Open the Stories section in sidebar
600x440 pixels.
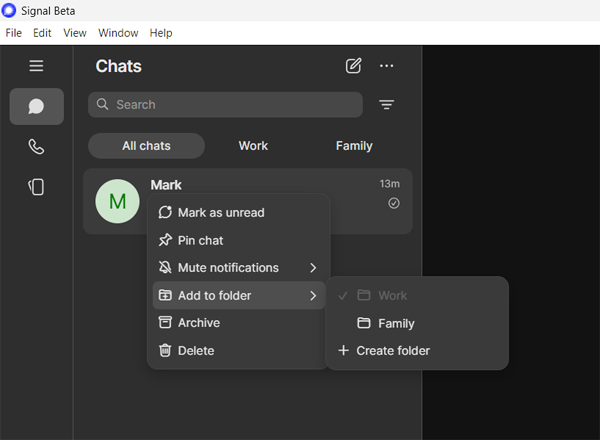pos(37,187)
